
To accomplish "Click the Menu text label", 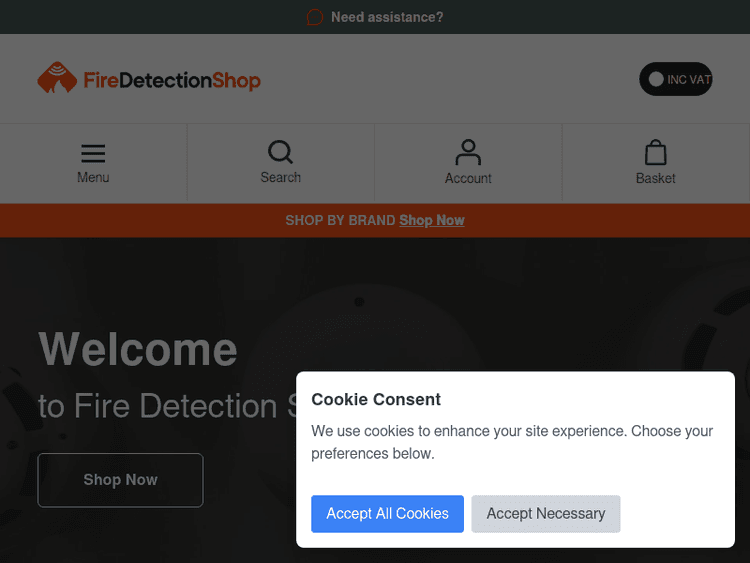I will pyautogui.click(x=93, y=178).
